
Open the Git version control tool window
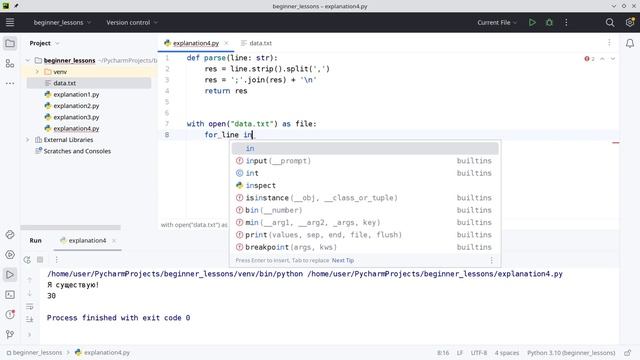coord(10,335)
